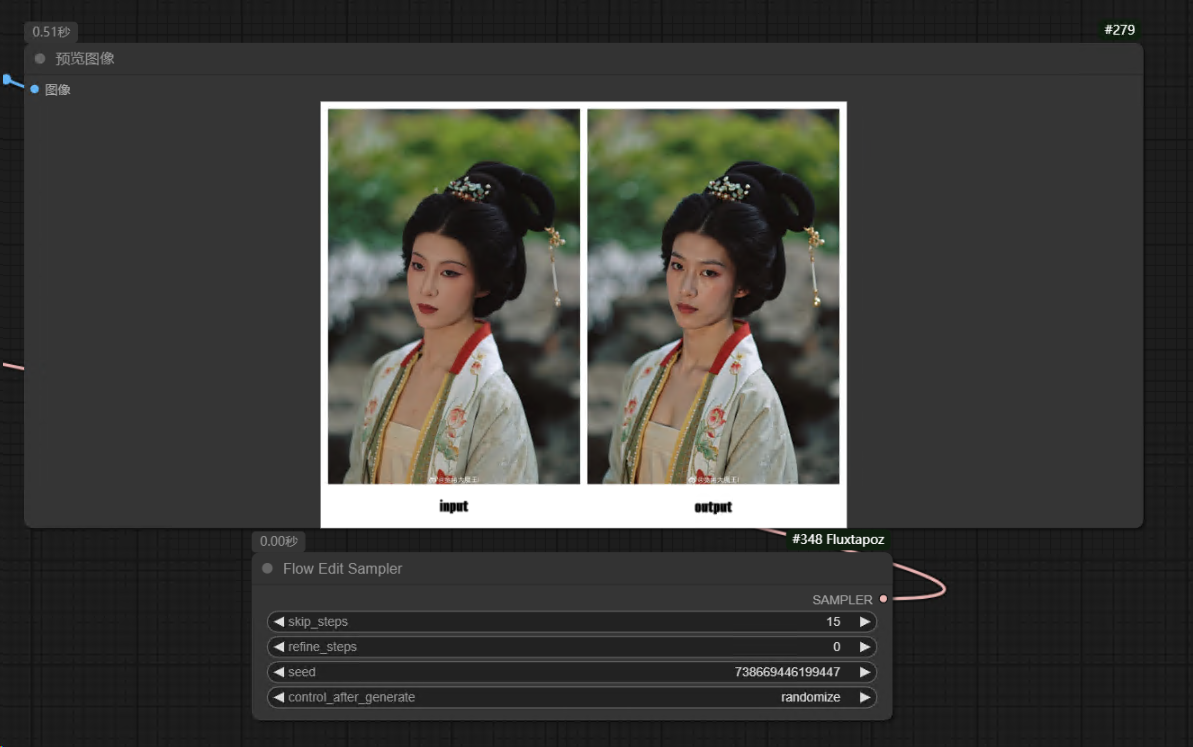Switch control_after_generate to next option
The width and height of the screenshot is (1193, 747).
[x=864, y=697]
